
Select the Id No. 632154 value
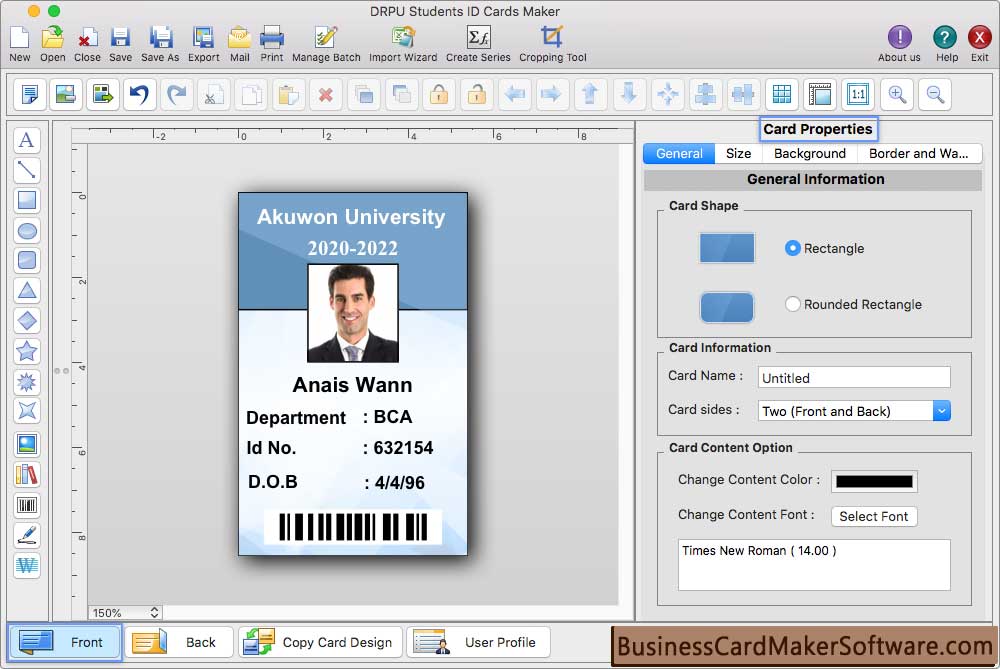403,448
